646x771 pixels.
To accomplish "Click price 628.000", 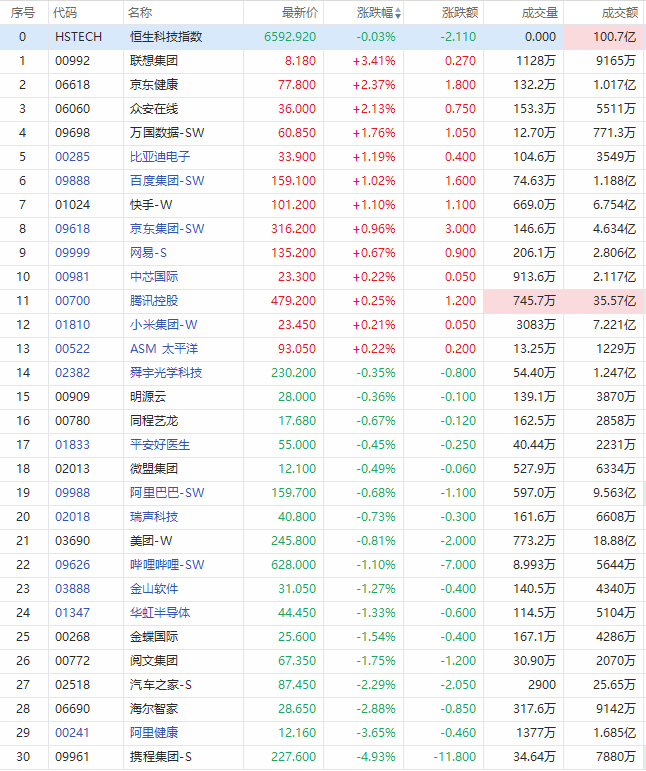I will [x=294, y=565].
